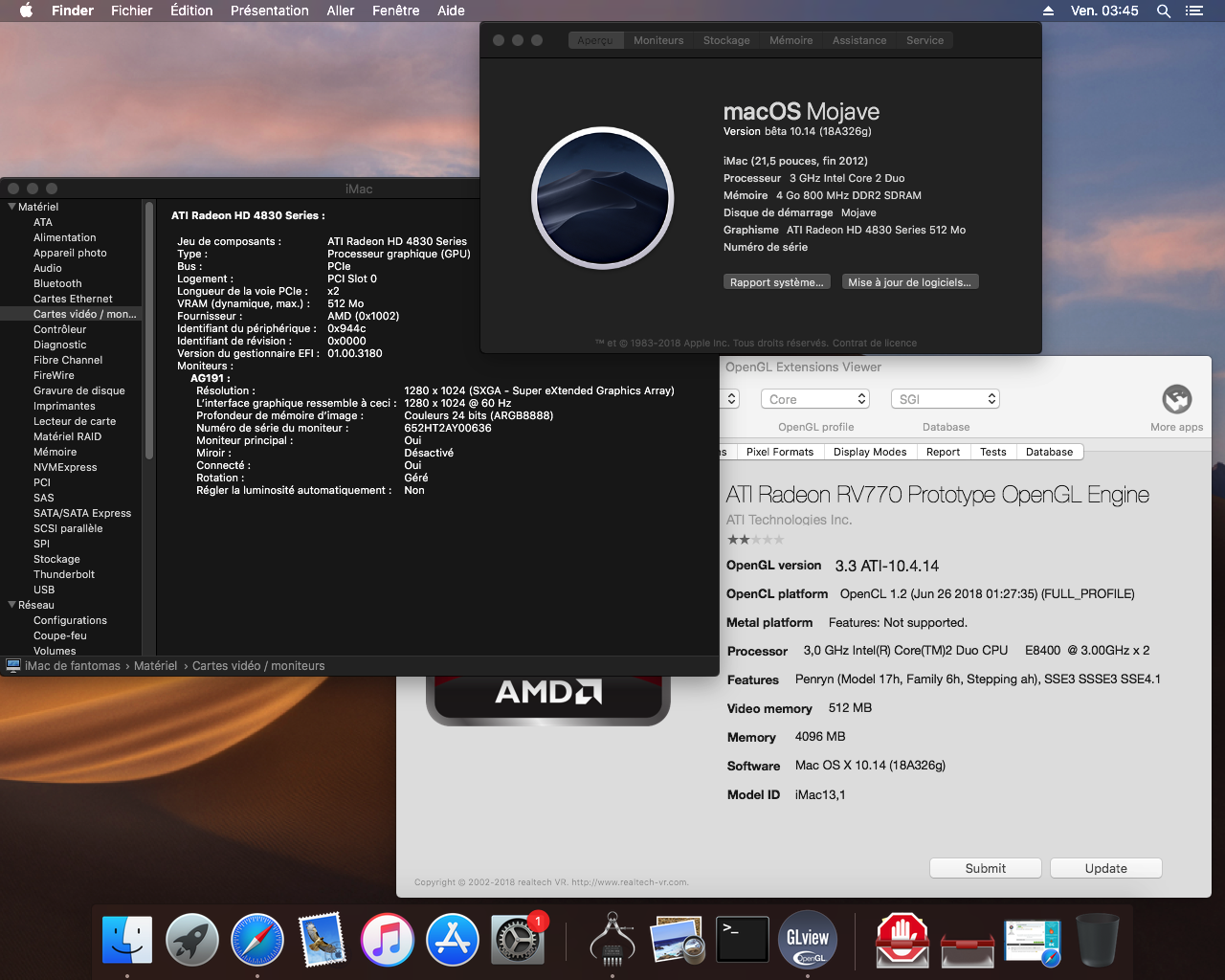The width and height of the screenshot is (1225, 980).
Task: Open iTunes music app in dock
Action: pos(388,940)
